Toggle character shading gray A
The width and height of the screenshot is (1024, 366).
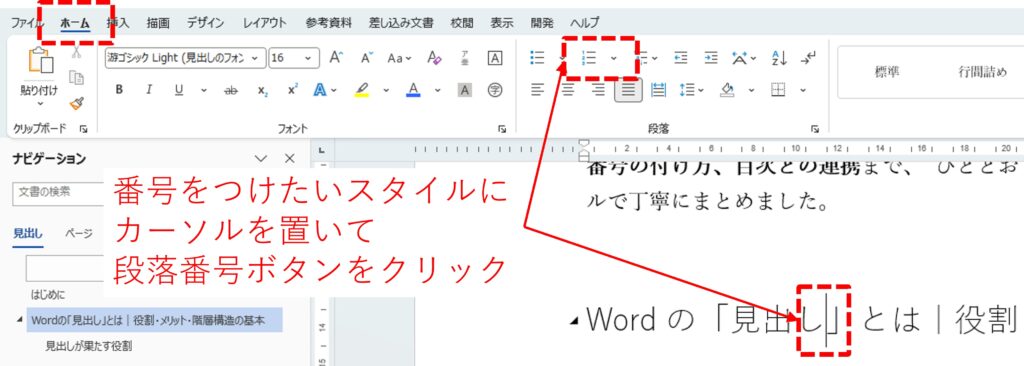(465, 90)
